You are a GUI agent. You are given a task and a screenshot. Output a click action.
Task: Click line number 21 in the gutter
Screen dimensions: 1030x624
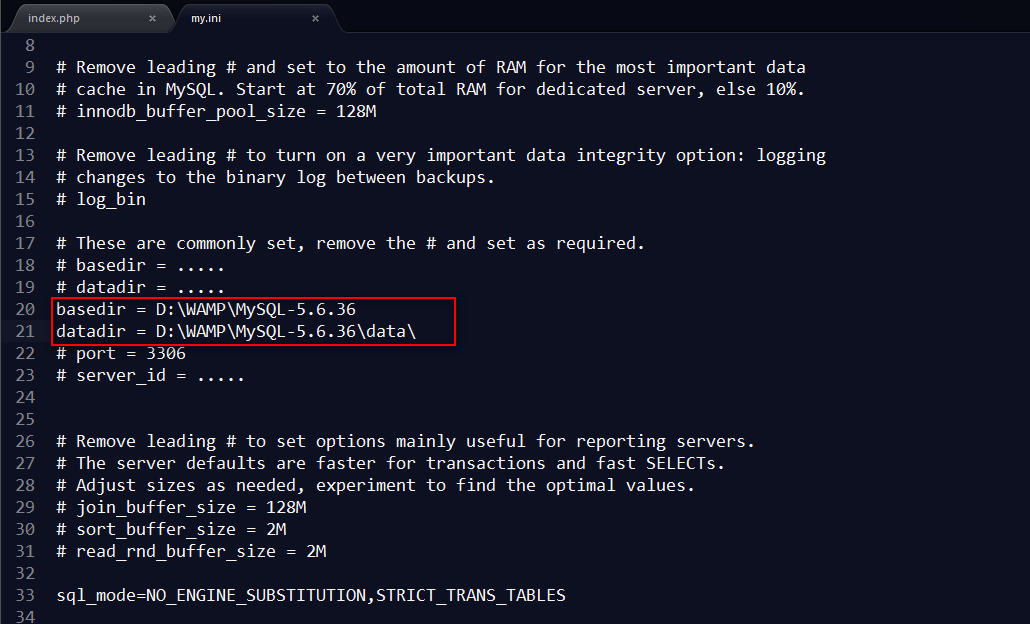click(x=25, y=331)
